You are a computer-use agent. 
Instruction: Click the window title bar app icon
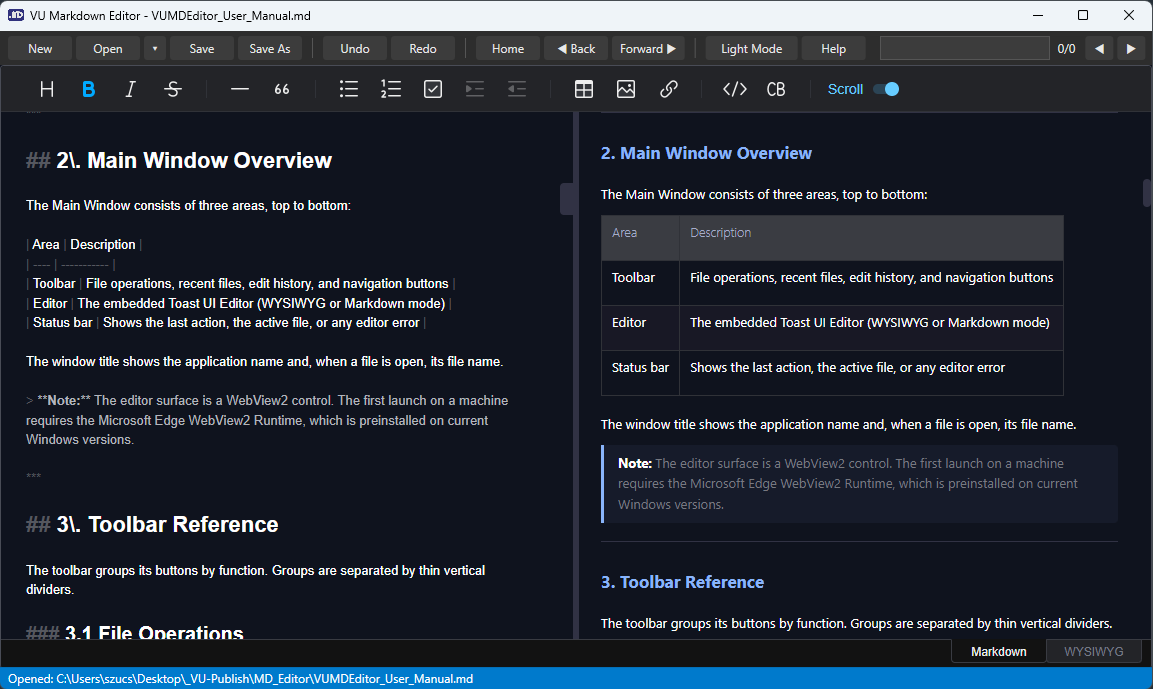click(x=15, y=15)
